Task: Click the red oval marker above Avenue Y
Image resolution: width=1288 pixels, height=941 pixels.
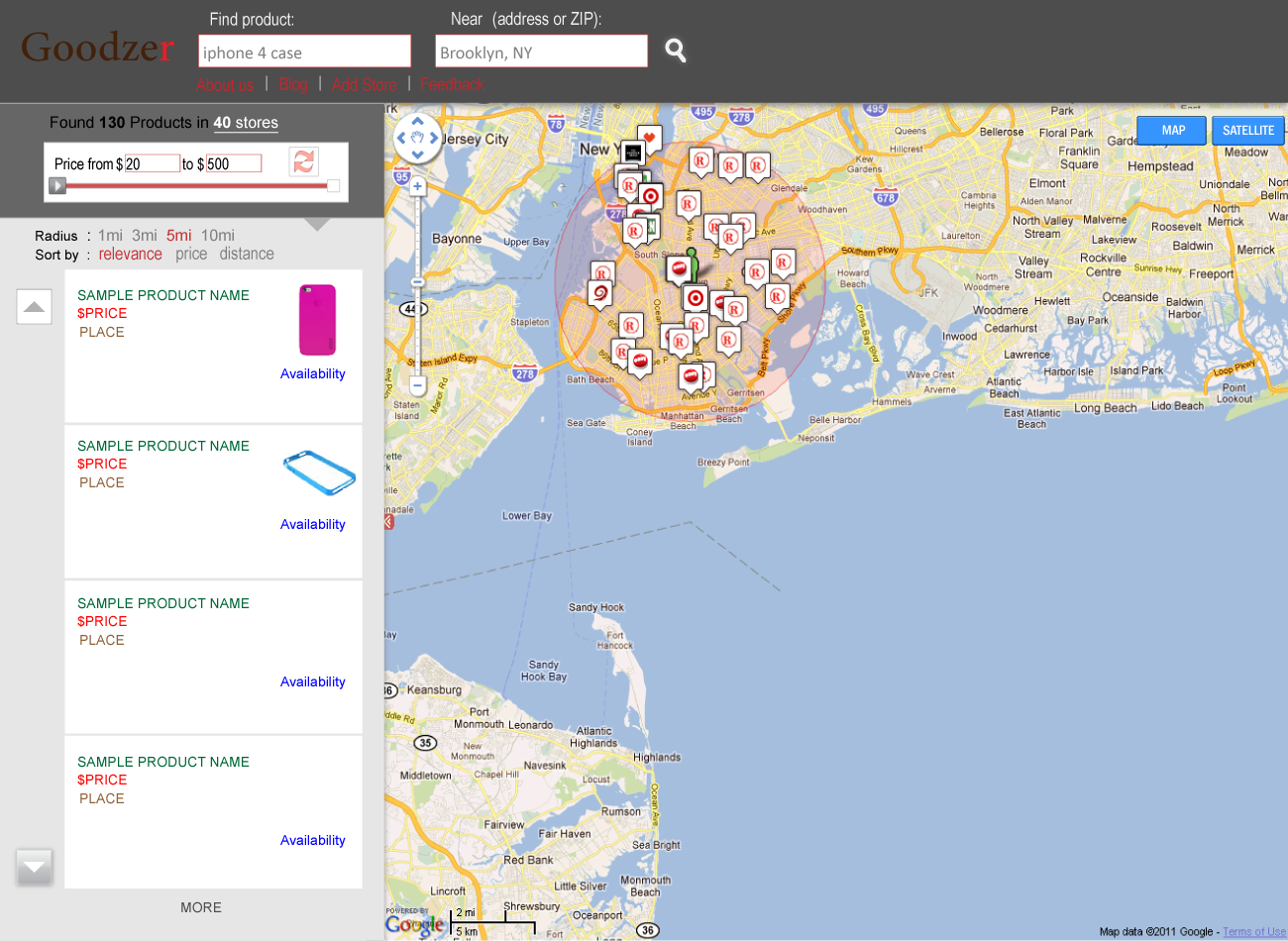Action: pos(691,377)
